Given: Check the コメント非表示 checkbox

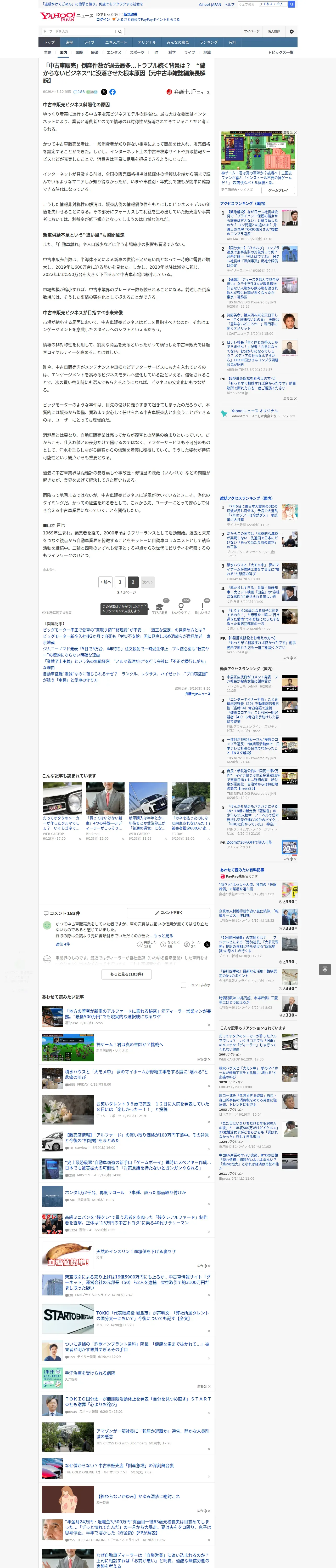Looking at the screenshot, I should 183,985.
